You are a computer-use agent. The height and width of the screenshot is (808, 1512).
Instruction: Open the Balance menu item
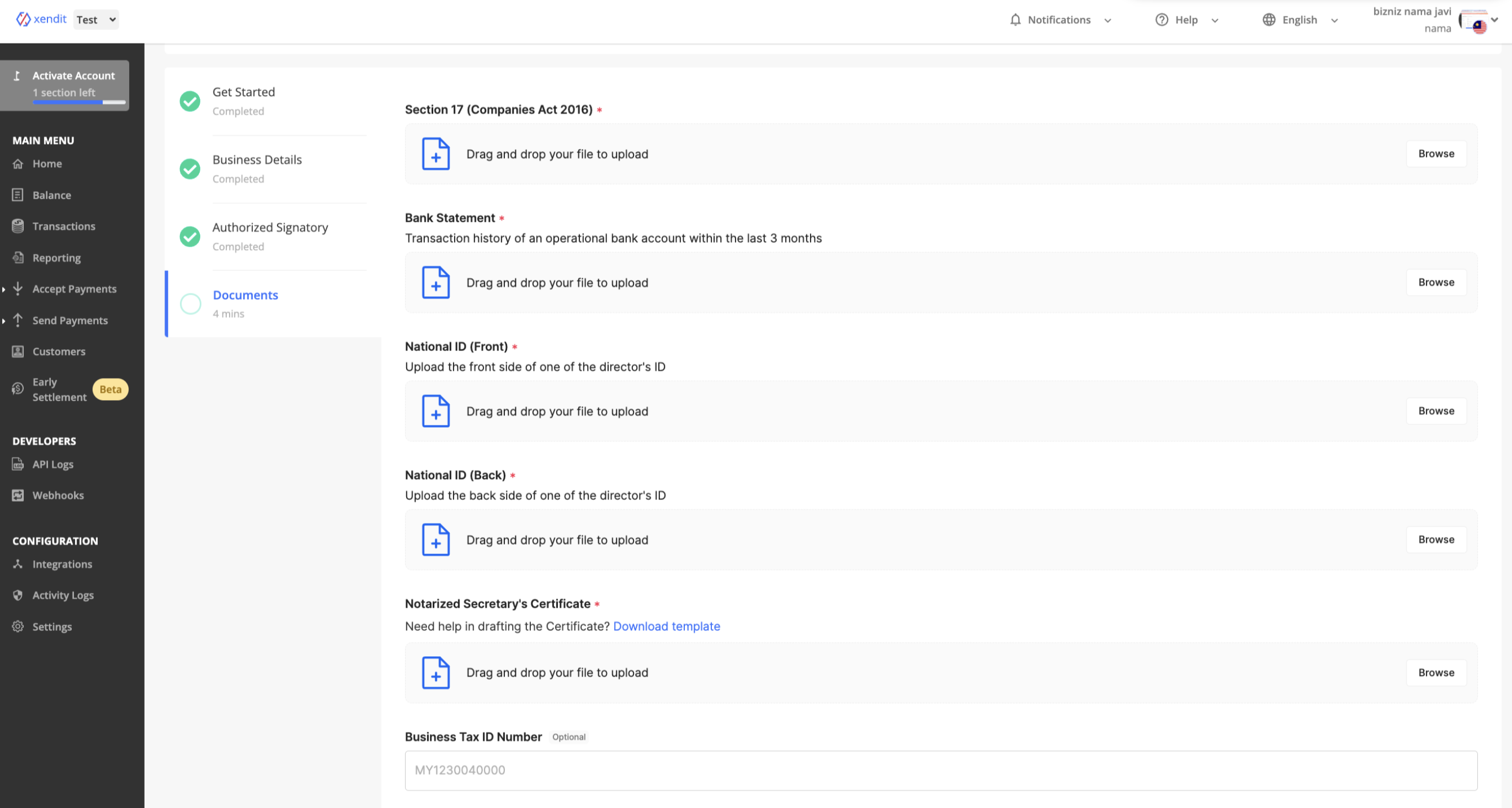(x=52, y=195)
